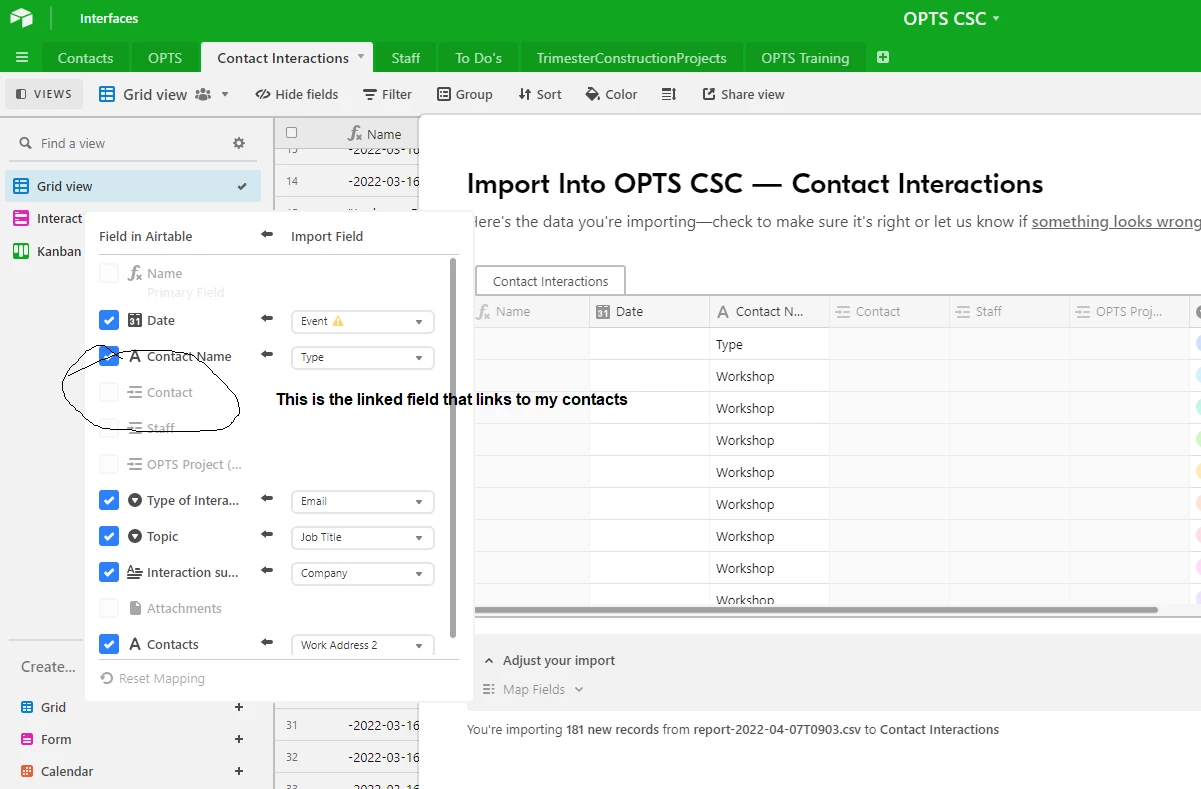
Task: Uncheck the Contacts field checkbox
Action: click(x=109, y=644)
